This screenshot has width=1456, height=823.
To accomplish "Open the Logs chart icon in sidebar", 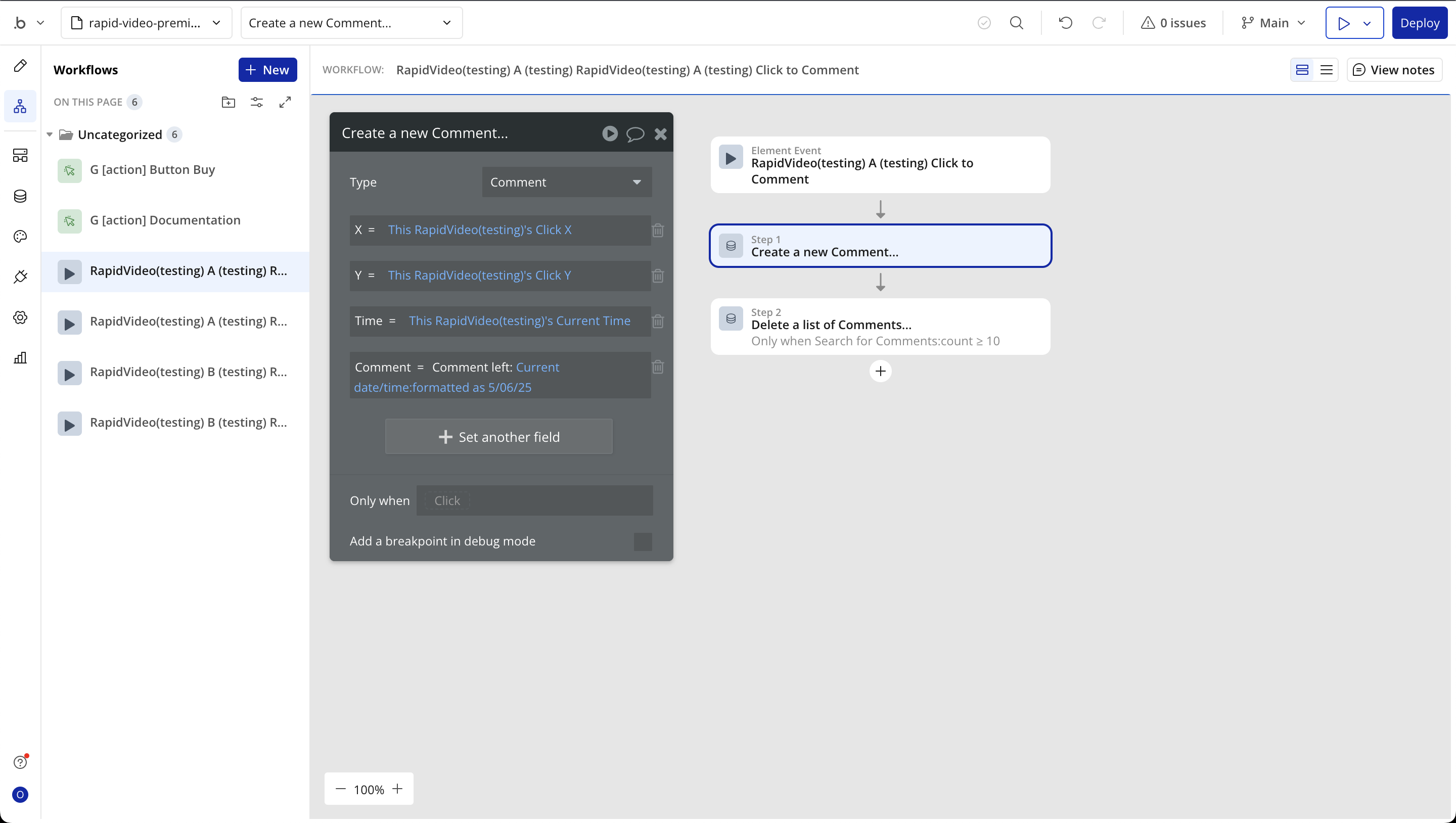I will 20,358.
